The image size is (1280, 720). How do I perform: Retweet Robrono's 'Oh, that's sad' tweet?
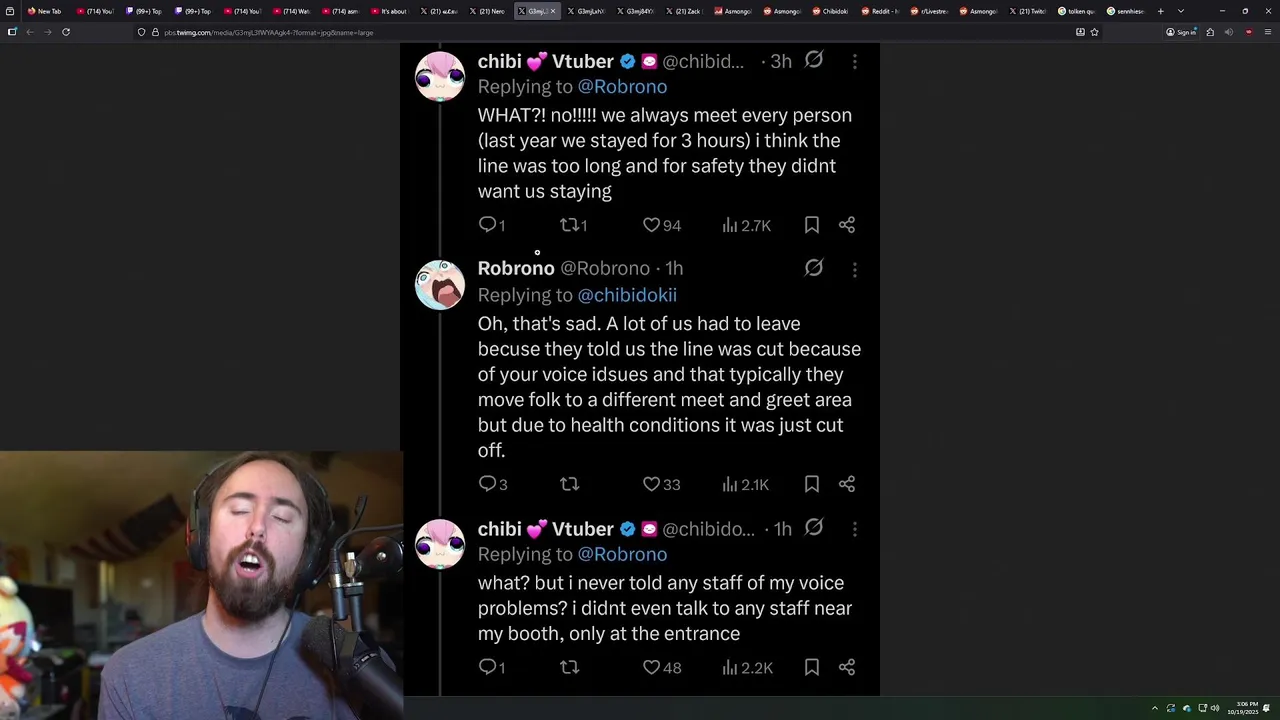[570, 484]
